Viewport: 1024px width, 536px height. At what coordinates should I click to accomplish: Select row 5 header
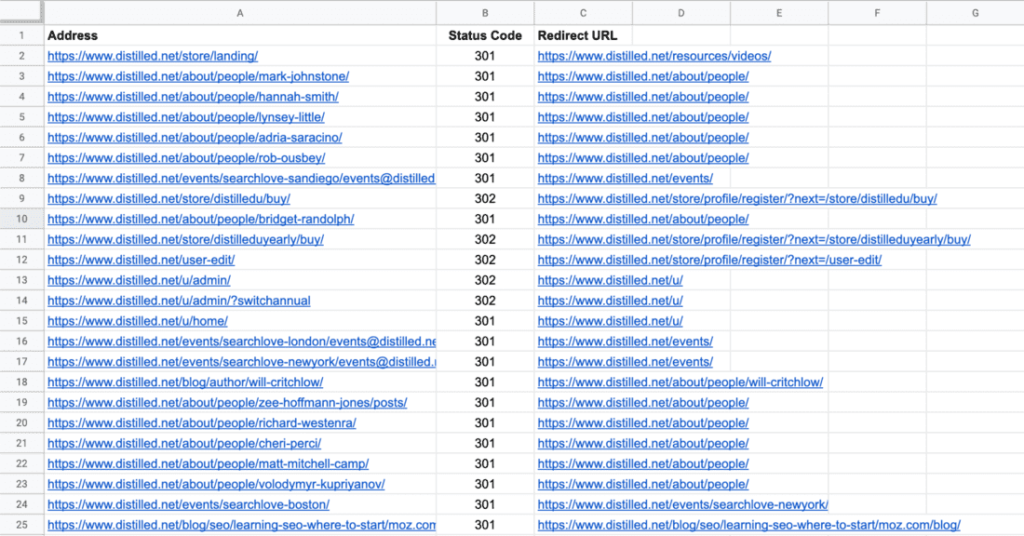coord(22,117)
